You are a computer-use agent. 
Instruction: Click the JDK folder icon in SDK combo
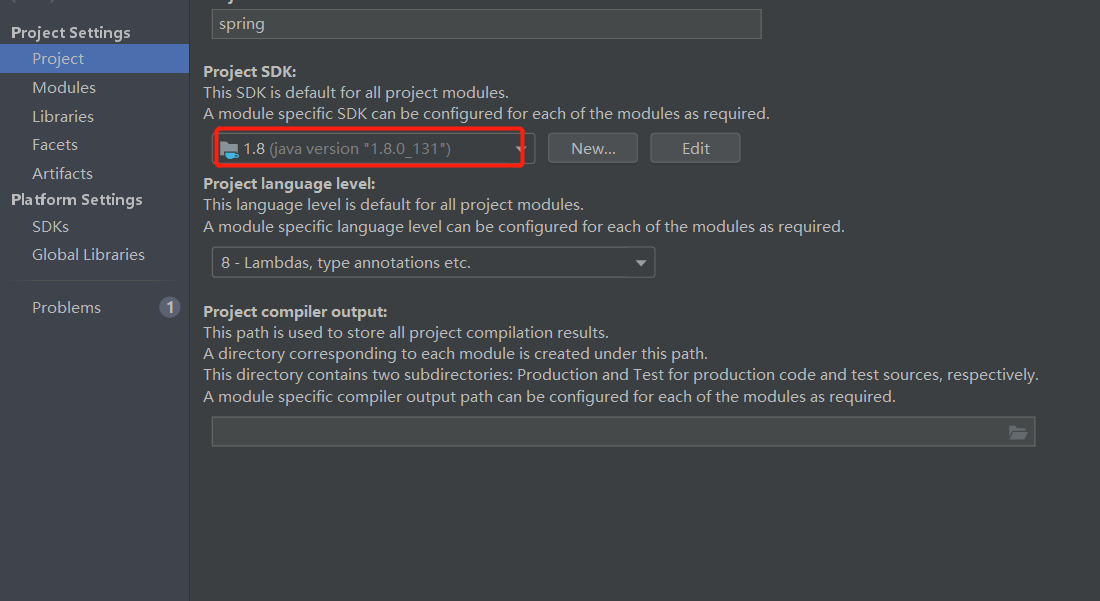coord(229,149)
